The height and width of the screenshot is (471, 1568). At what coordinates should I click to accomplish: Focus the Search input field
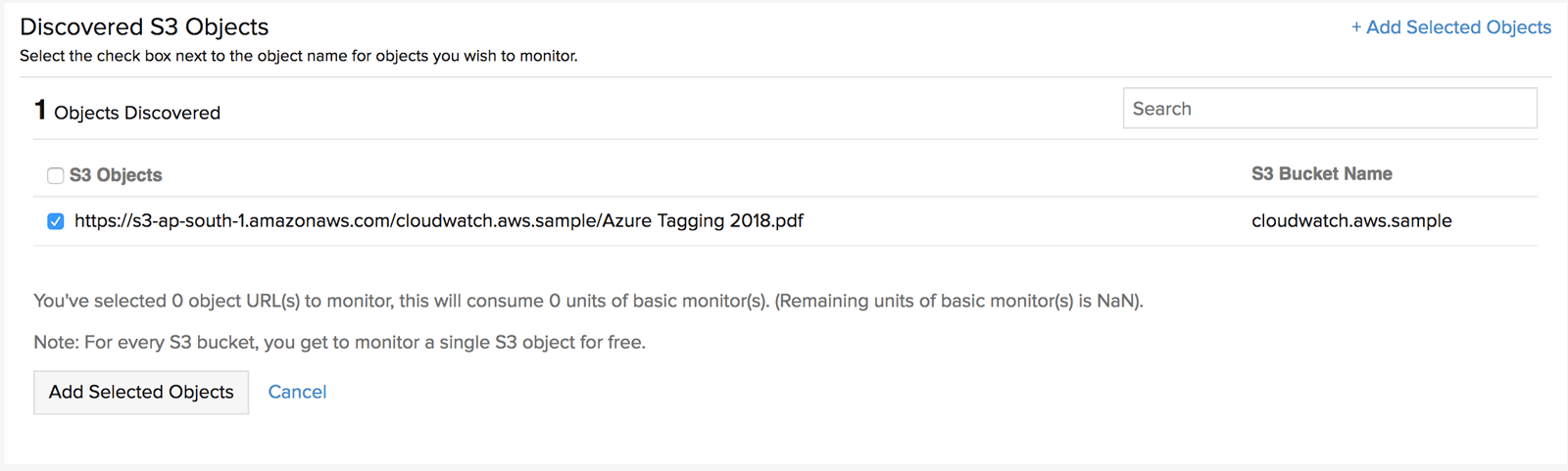[1329, 109]
